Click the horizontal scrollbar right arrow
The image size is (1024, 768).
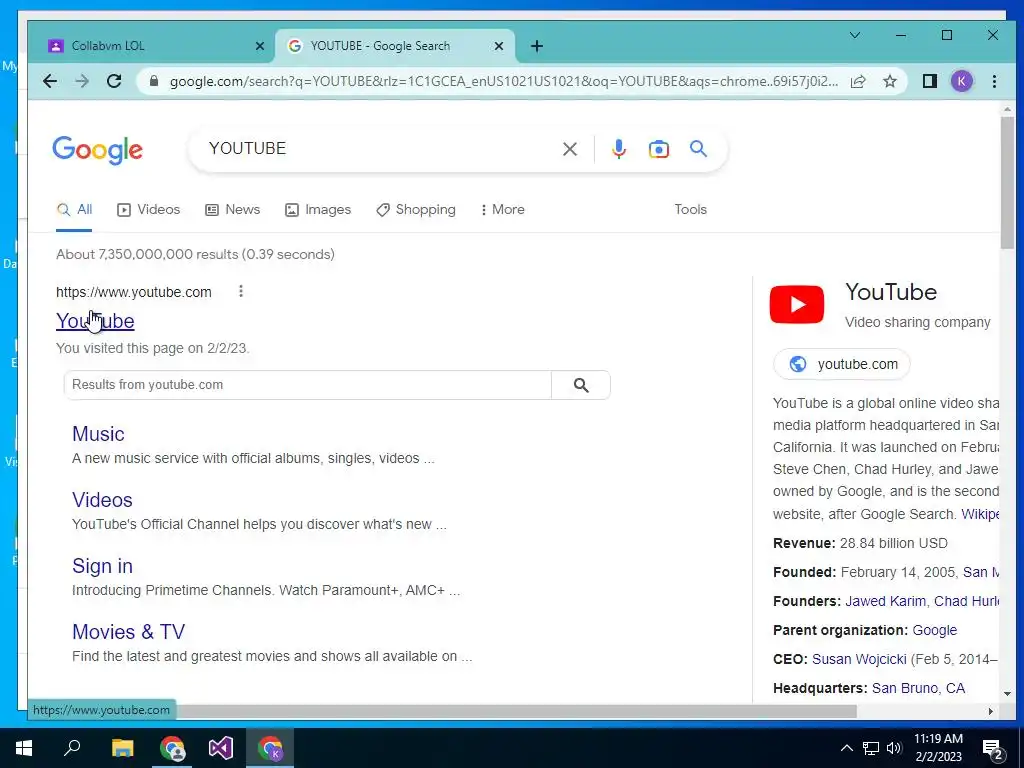[991, 711]
